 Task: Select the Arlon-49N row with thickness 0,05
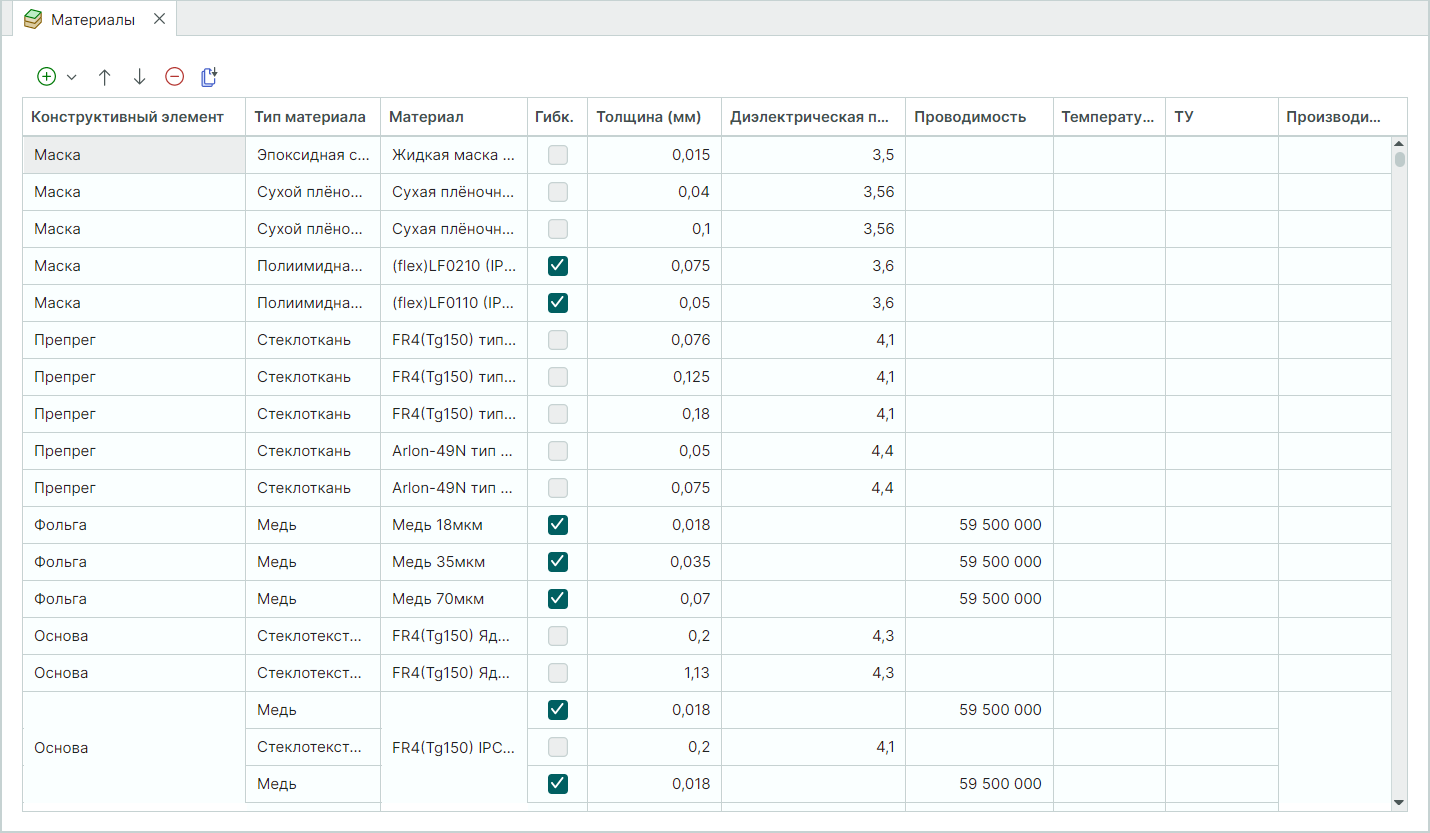pyautogui.click(x=452, y=451)
